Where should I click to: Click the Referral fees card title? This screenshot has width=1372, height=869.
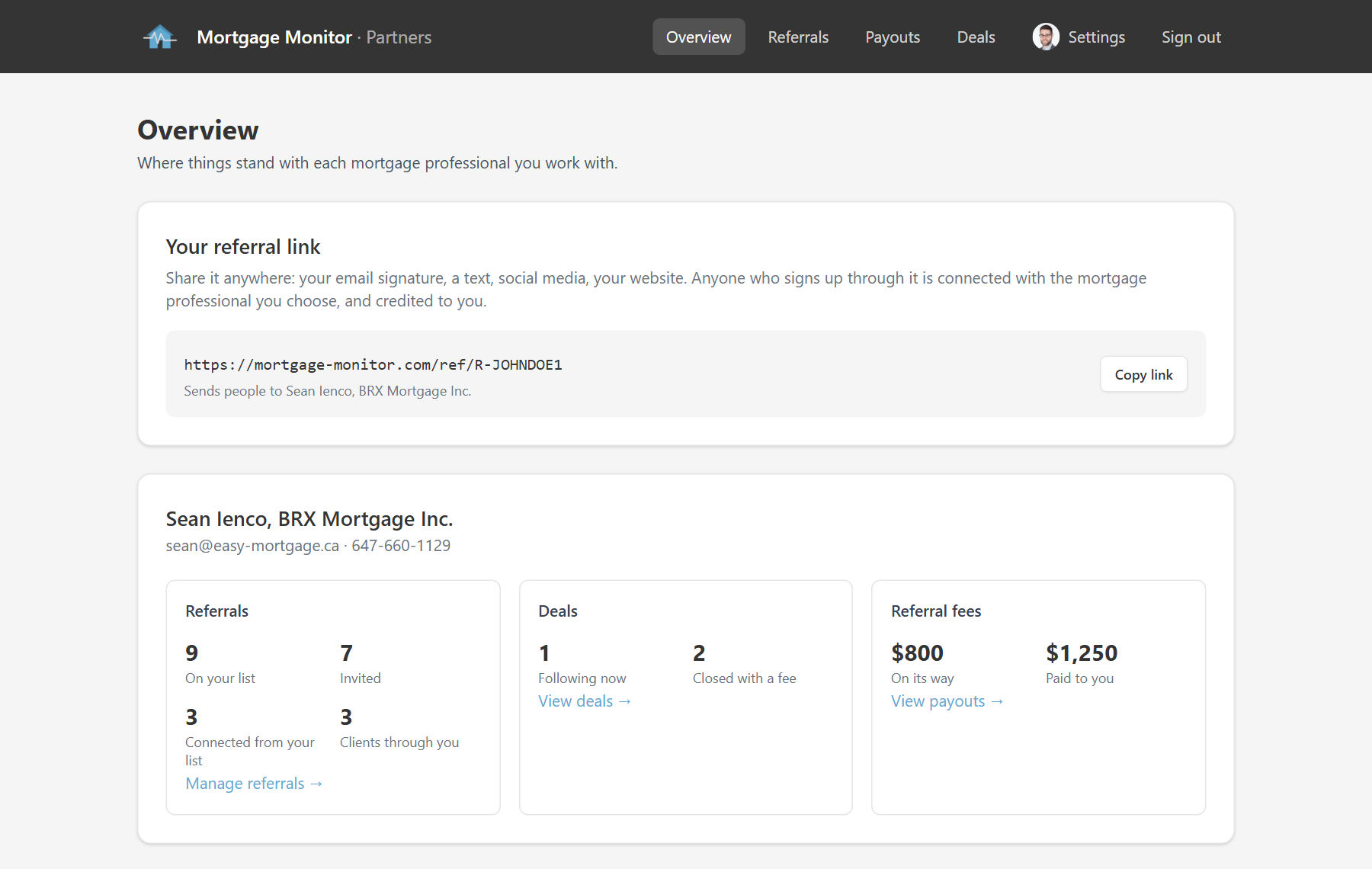(x=936, y=611)
